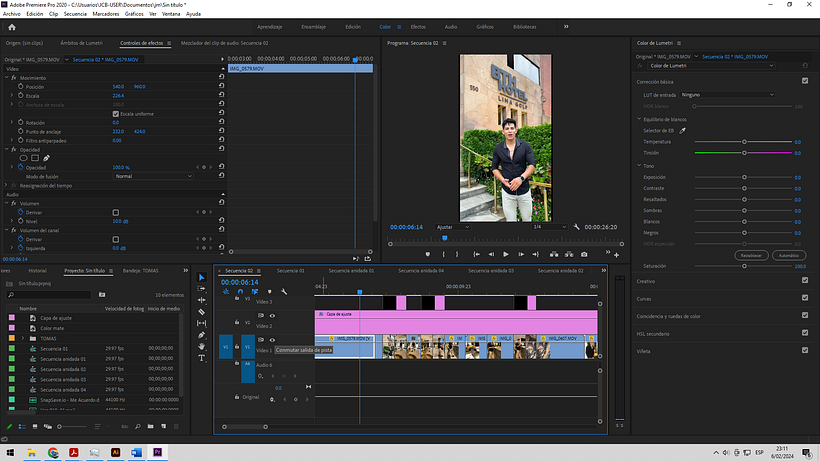Click the Extract button in Program monitor

coord(569,255)
